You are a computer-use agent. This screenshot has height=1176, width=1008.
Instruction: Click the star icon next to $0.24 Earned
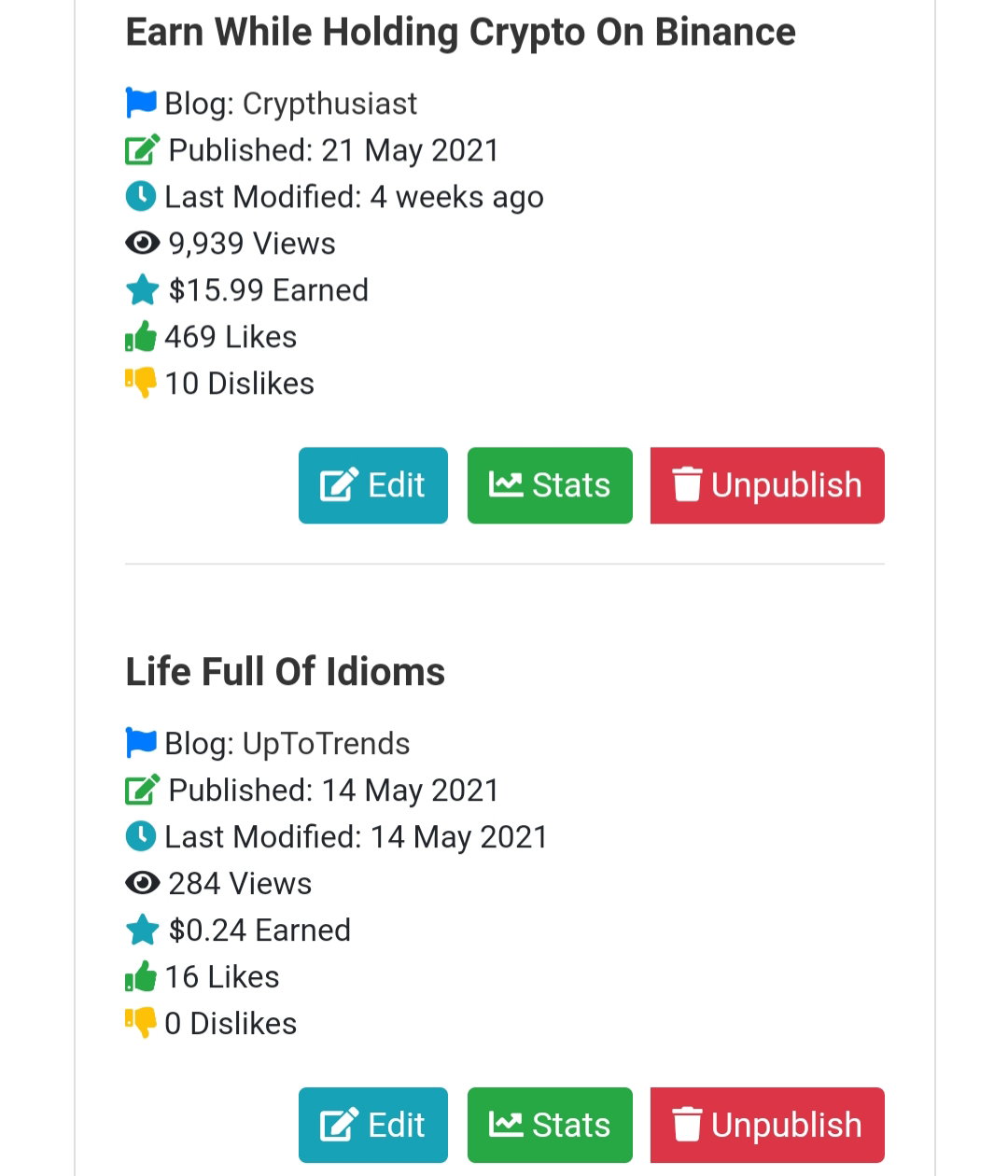pos(143,930)
